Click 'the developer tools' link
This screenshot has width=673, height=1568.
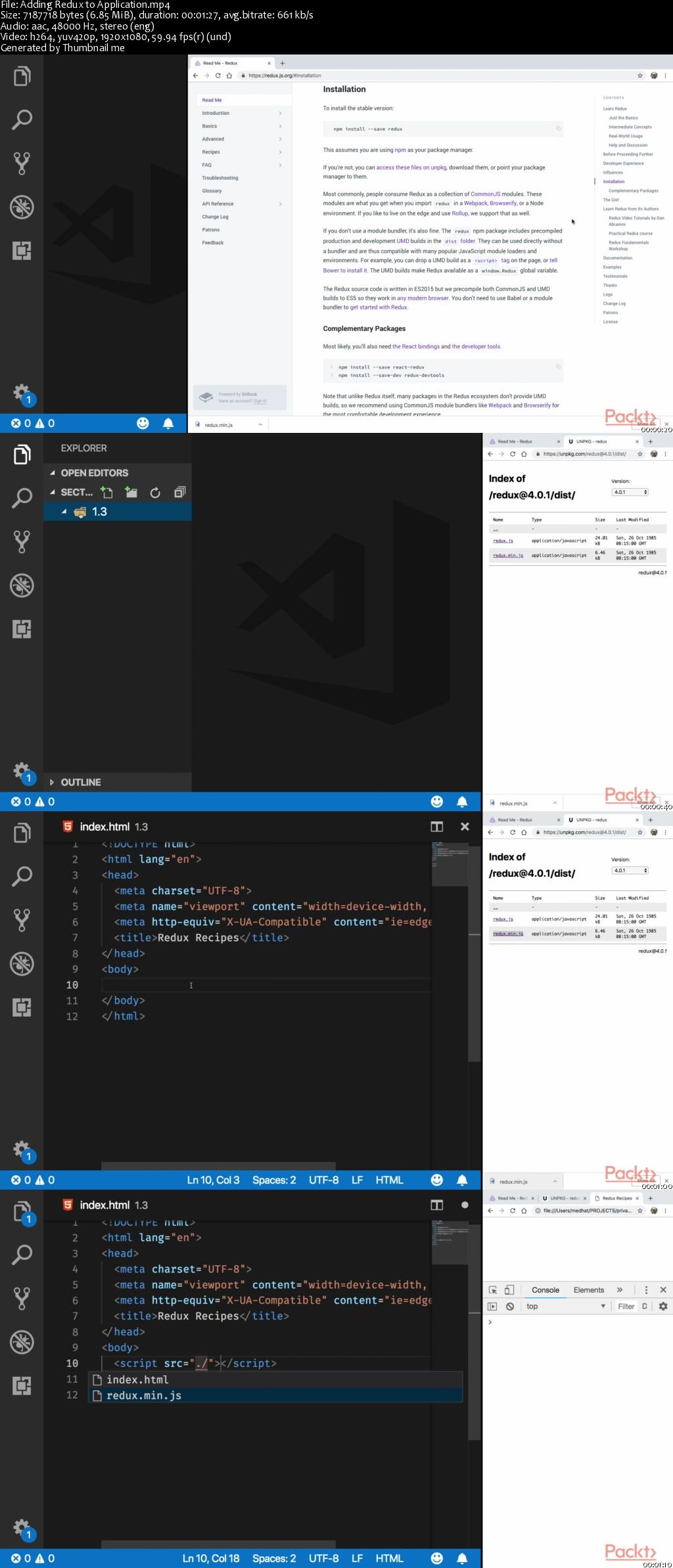click(x=476, y=346)
